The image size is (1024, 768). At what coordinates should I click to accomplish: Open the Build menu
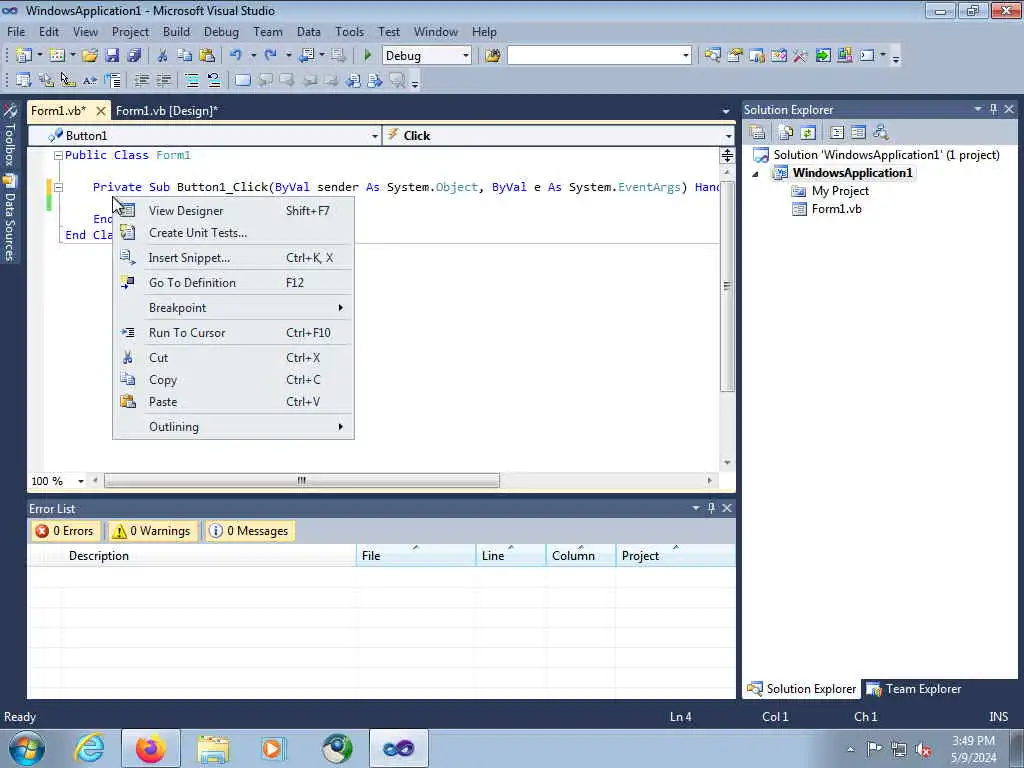(x=176, y=31)
